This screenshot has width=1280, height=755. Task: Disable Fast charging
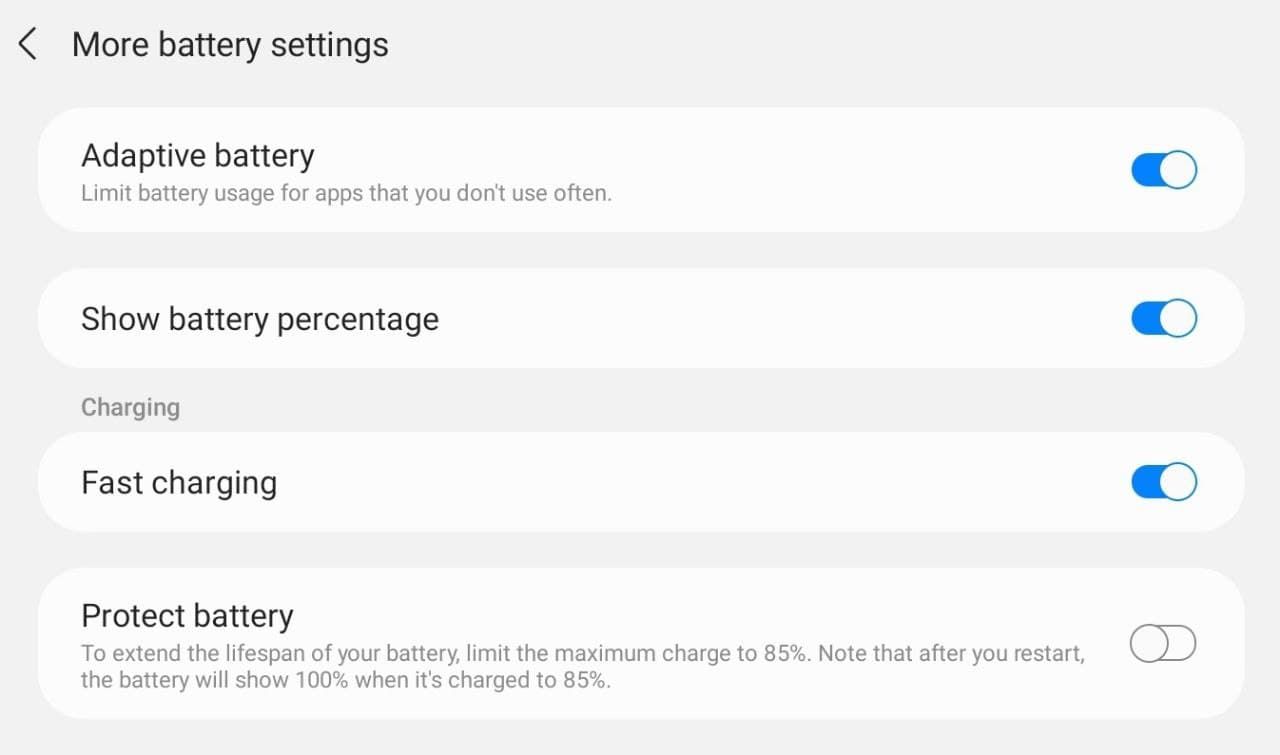pos(1163,481)
